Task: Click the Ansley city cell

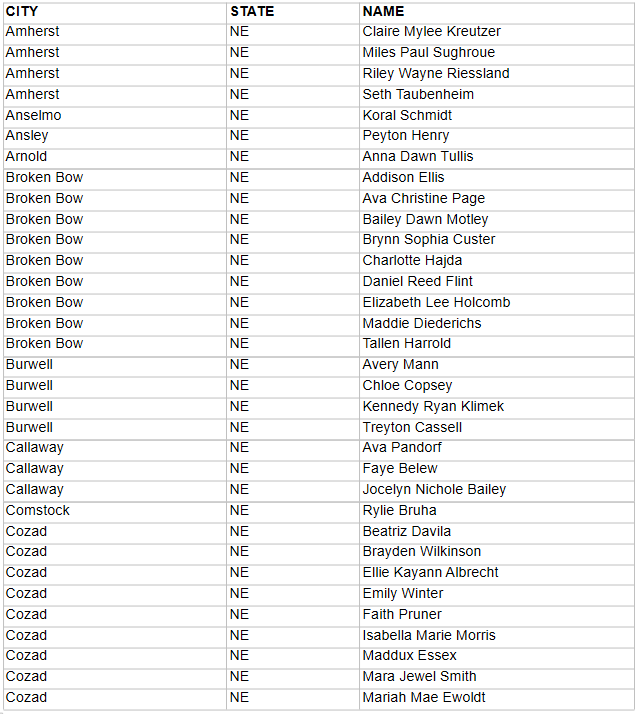Action: (x=27, y=136)
